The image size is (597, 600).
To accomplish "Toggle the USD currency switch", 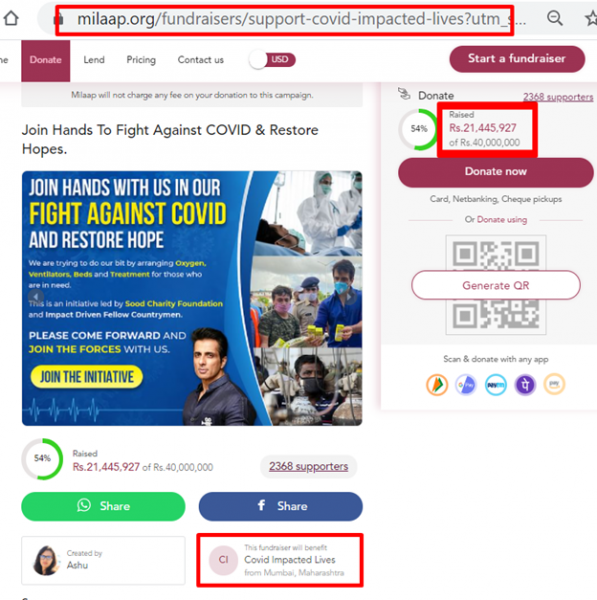I will 272,60.
